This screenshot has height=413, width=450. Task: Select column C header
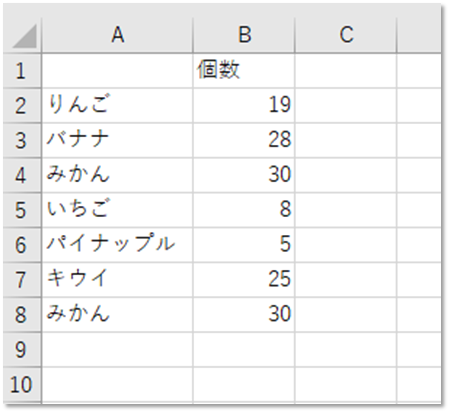[346, 35]
